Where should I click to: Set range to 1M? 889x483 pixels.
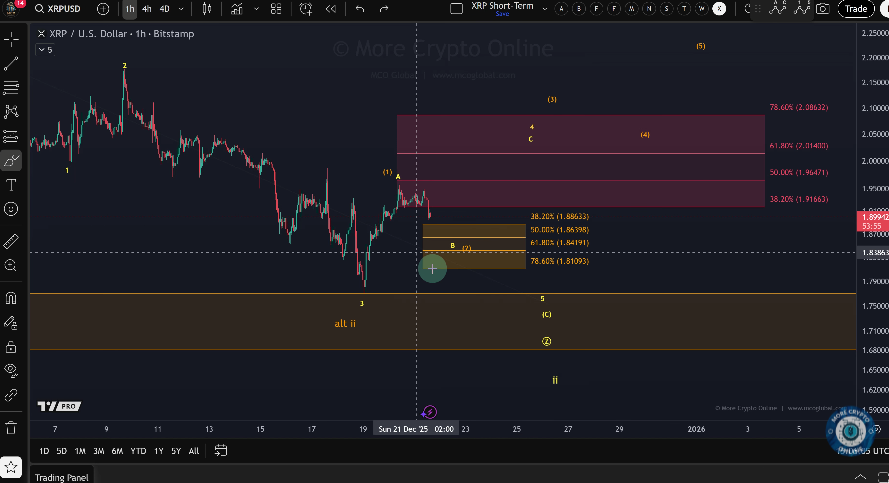pyautogui.click(x=80, y=451)
